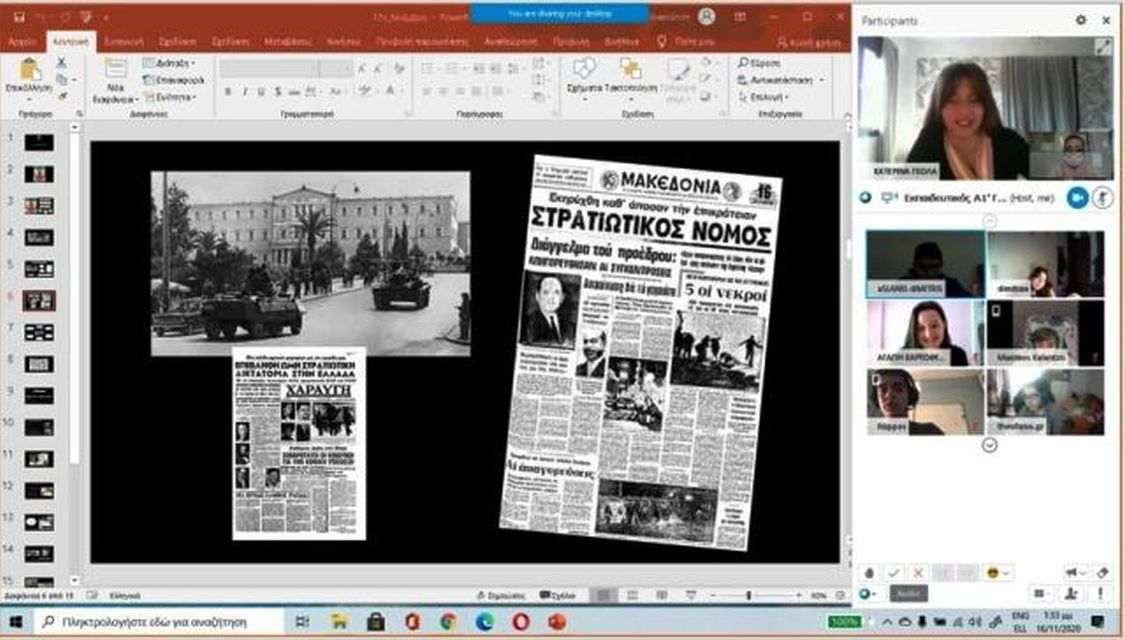Click the Format Painter brush icon

tap(62, 96)
